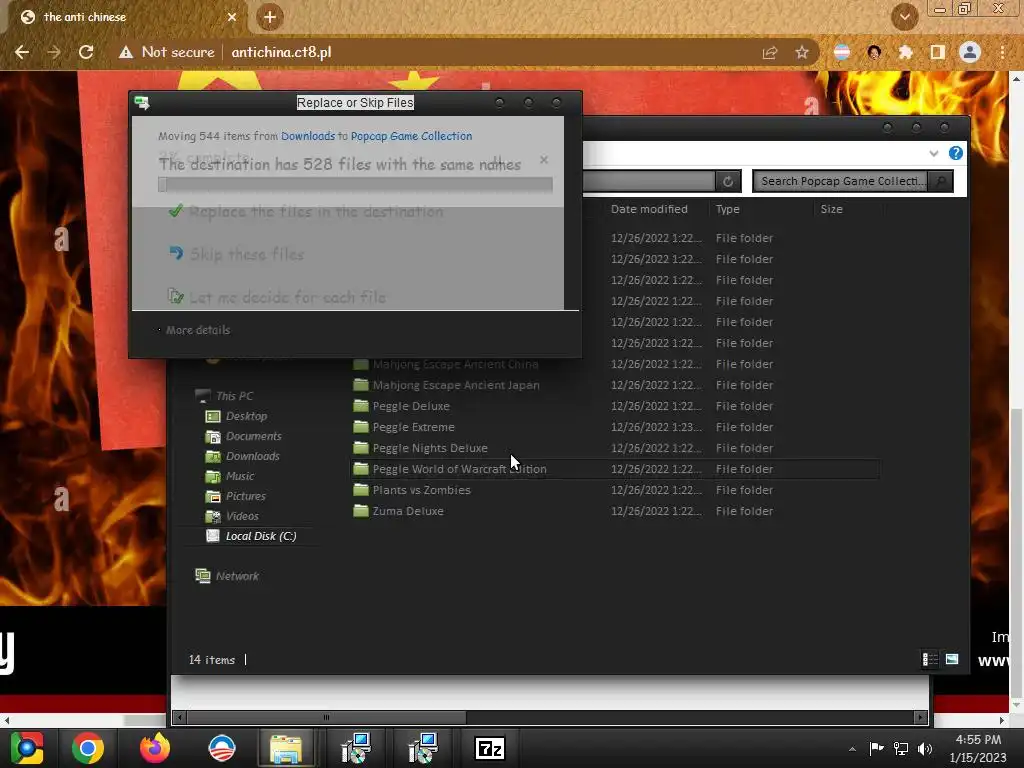Open Explorer help question mark icon
Viewport: 1024px width, 768px height.
955,153
